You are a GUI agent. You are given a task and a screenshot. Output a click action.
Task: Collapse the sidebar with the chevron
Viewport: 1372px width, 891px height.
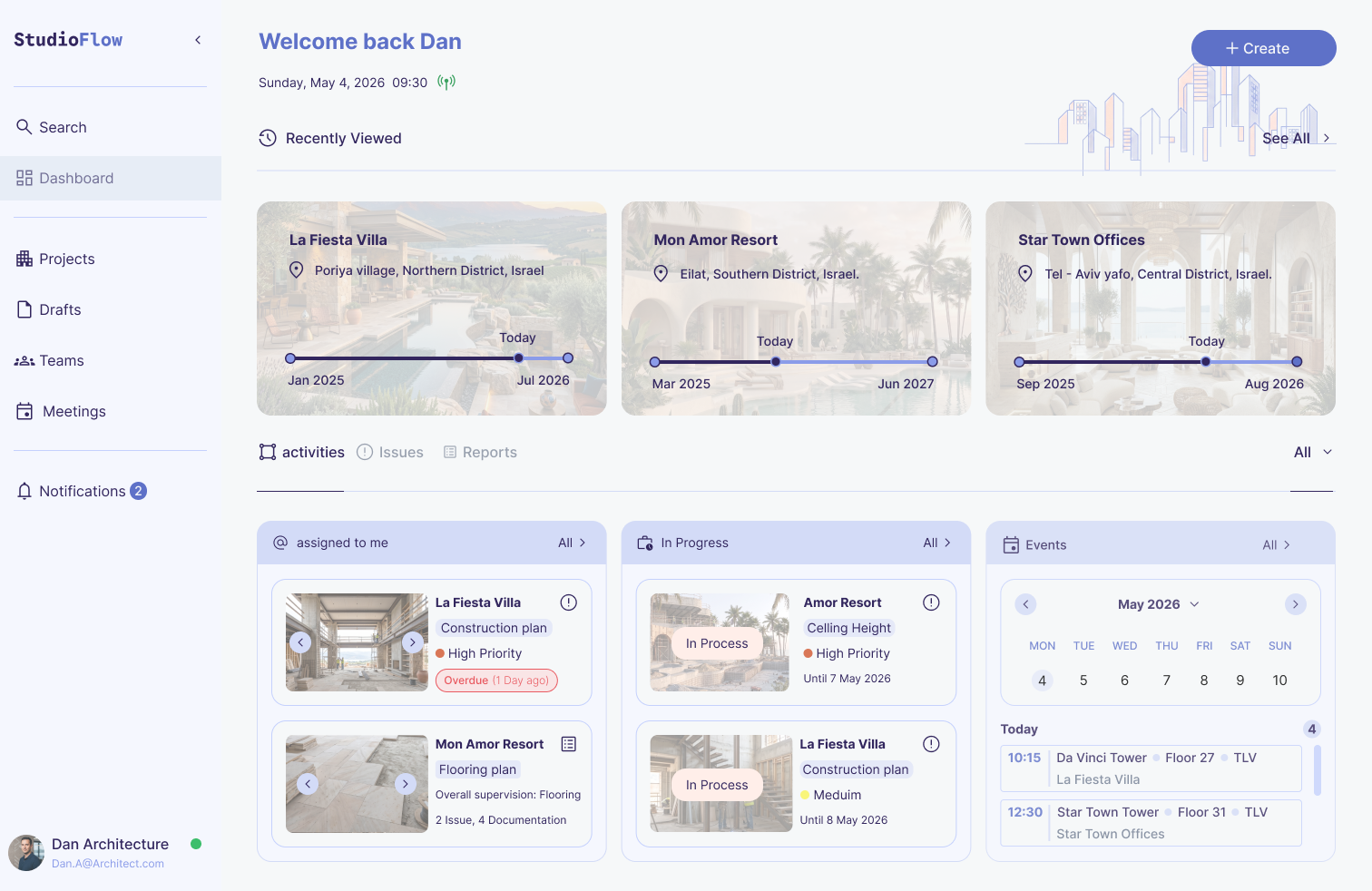point(198,40)
